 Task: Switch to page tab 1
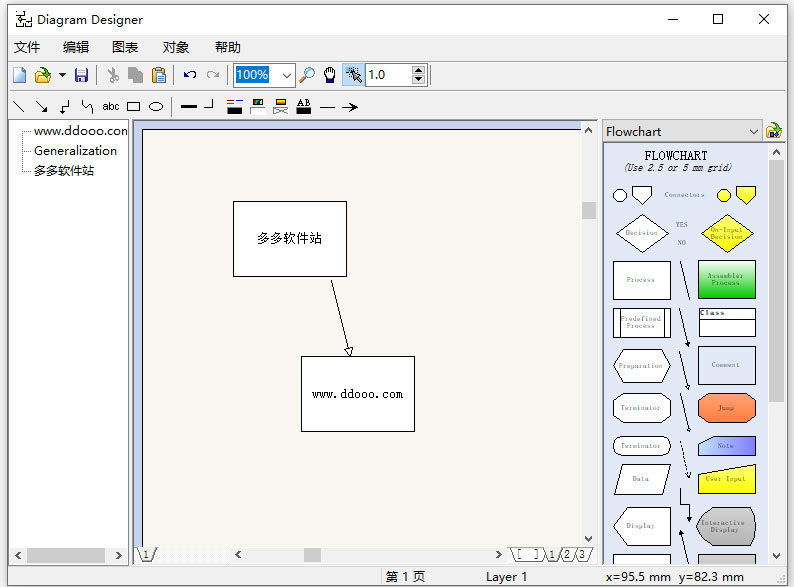(146, 555)
